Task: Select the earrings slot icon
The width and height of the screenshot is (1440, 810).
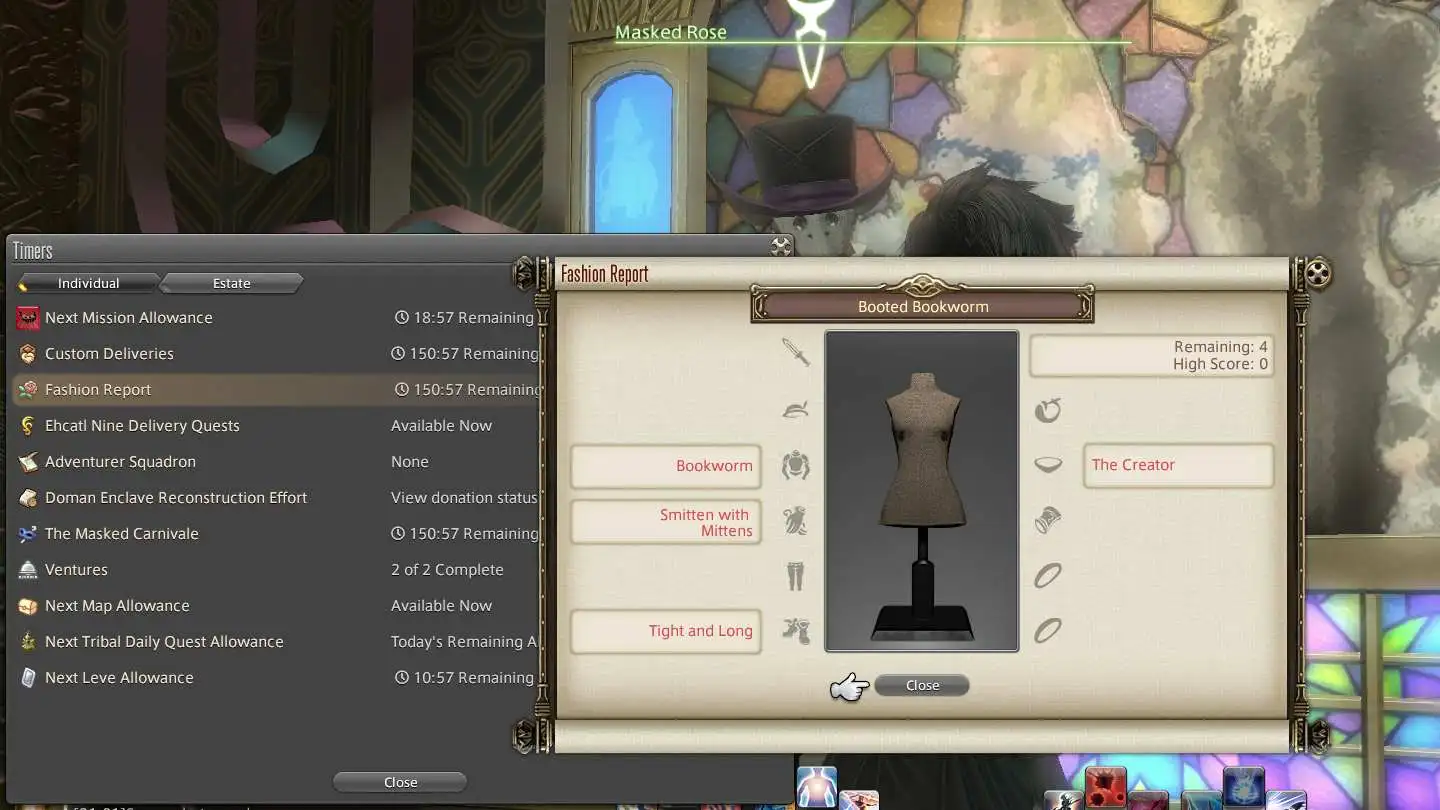Action: pos(1047,409)
